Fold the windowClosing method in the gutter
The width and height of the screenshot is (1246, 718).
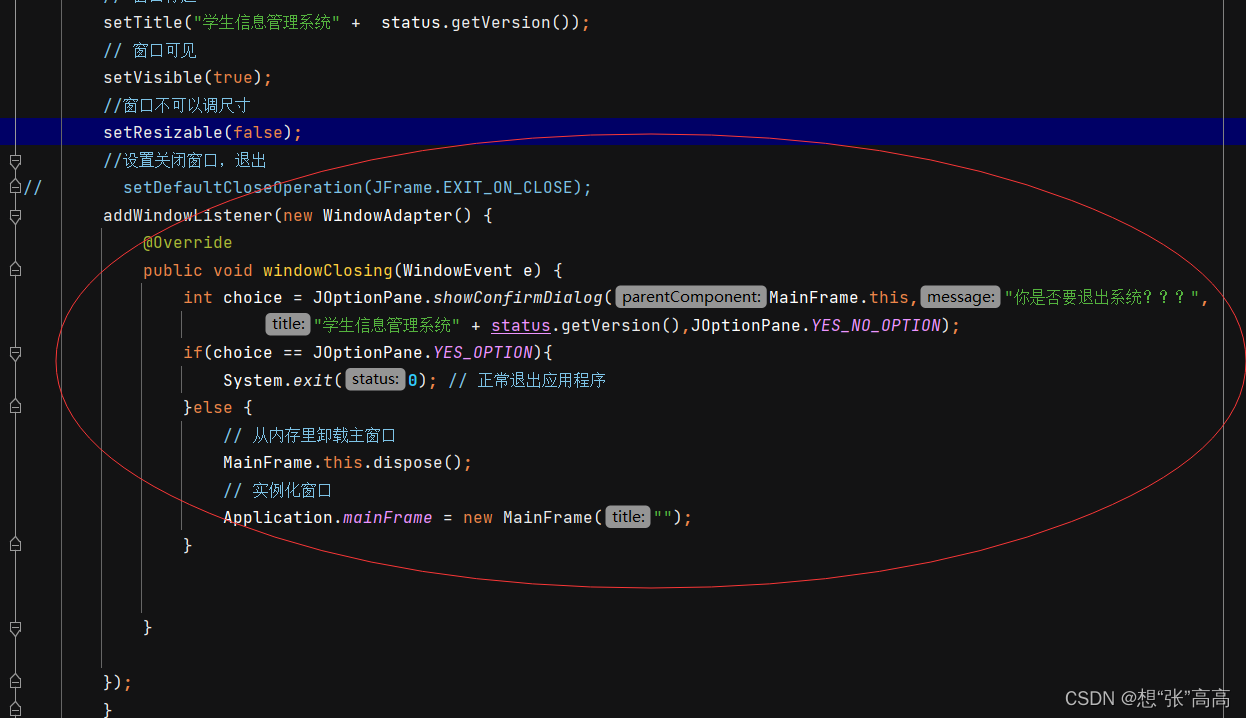pos(15,270)
